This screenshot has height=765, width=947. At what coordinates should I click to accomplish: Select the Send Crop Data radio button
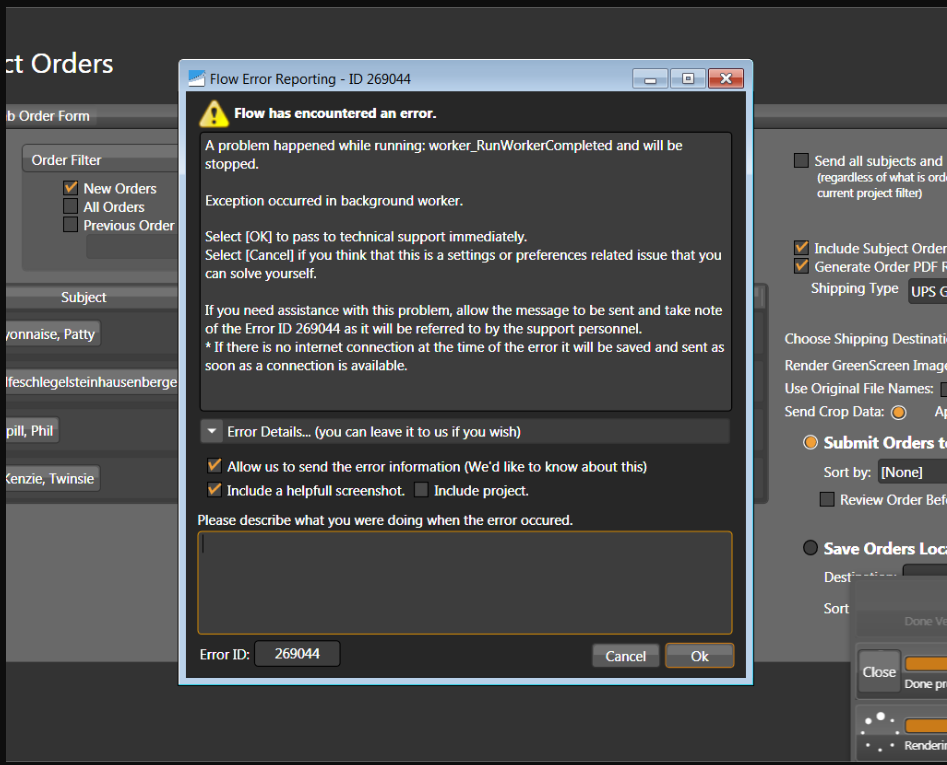(899, 412)
